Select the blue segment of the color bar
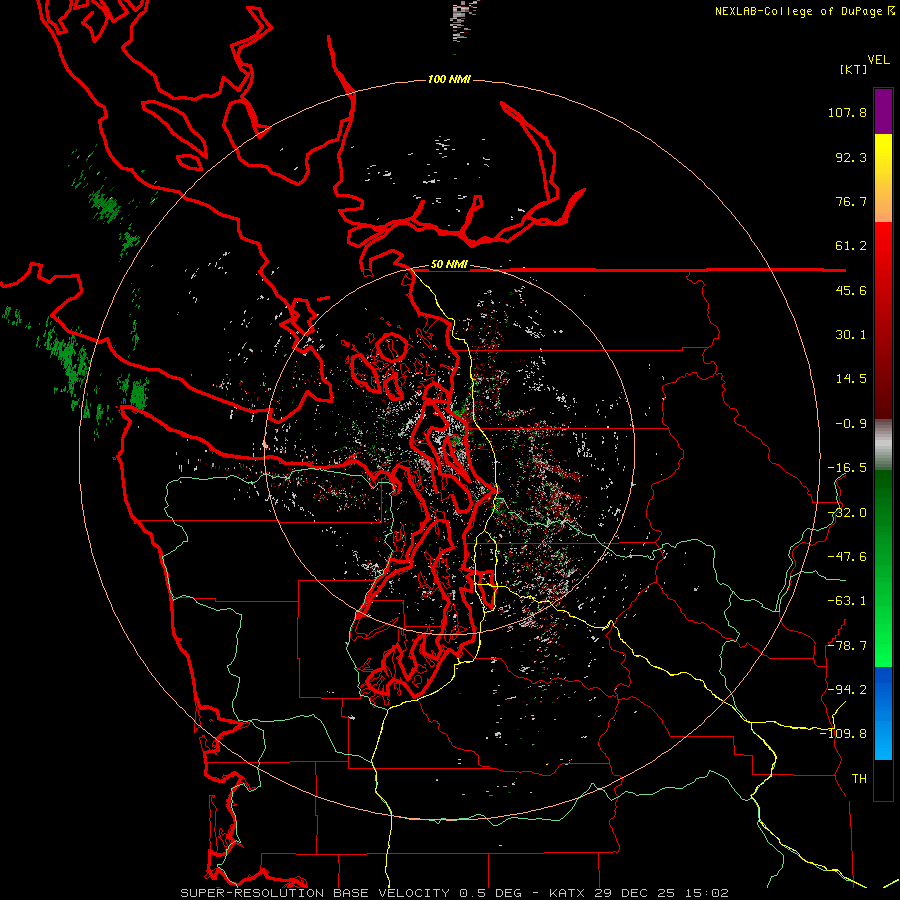Screen dimensions: 900x900 (x=883, y=713)
